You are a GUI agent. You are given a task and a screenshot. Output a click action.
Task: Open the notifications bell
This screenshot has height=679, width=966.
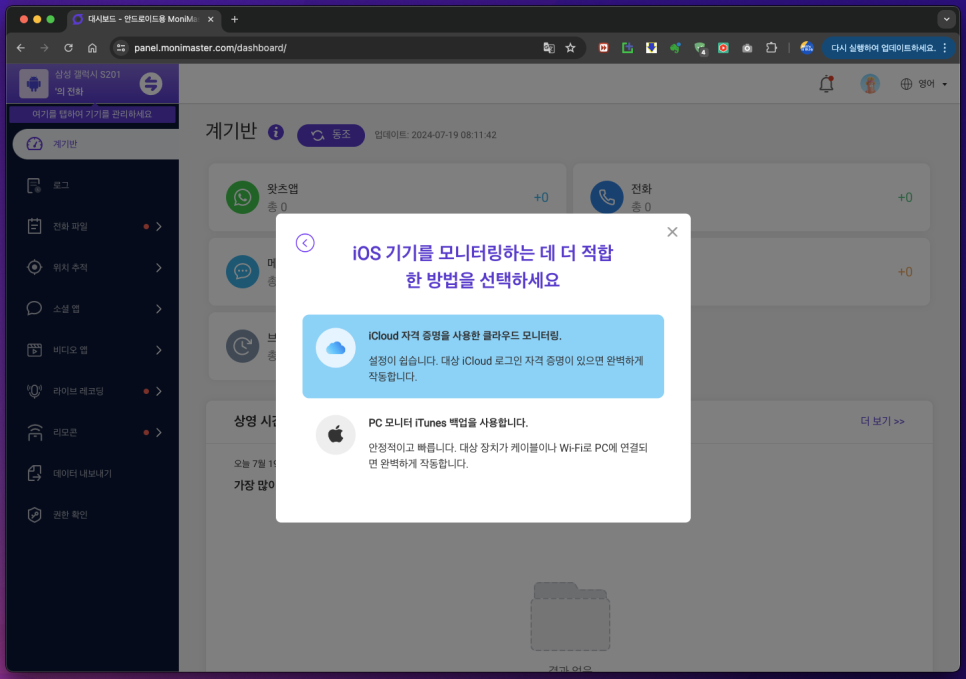pos(826,84)
